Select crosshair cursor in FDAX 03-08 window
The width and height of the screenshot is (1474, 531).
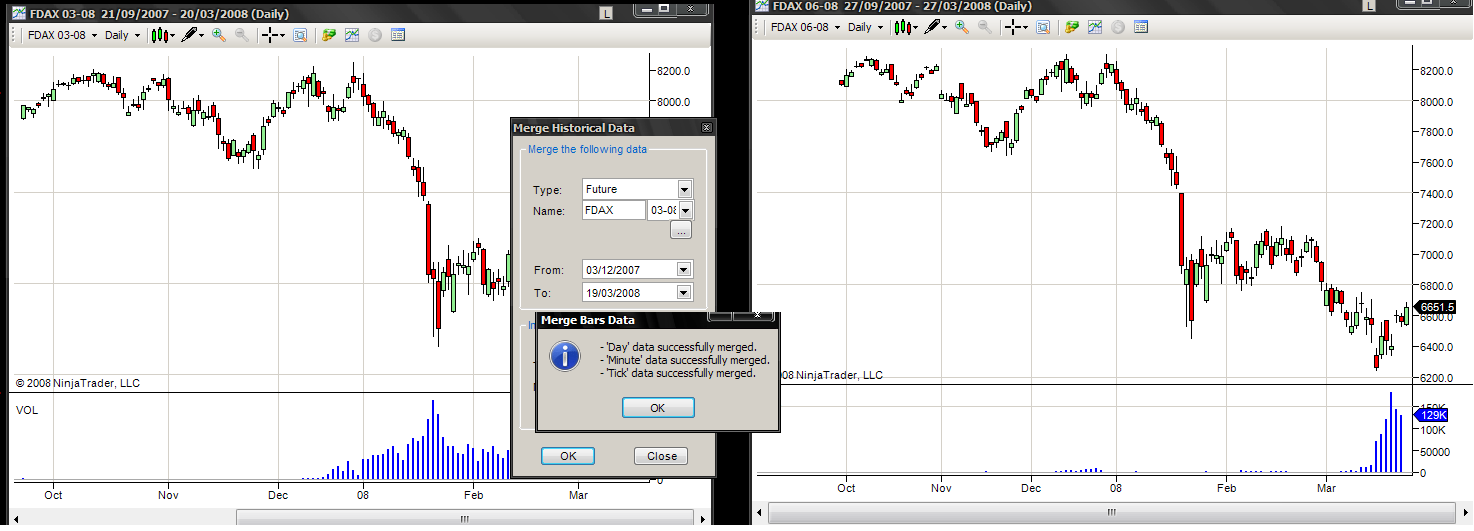pyautogui.click(x=272, y=35)
